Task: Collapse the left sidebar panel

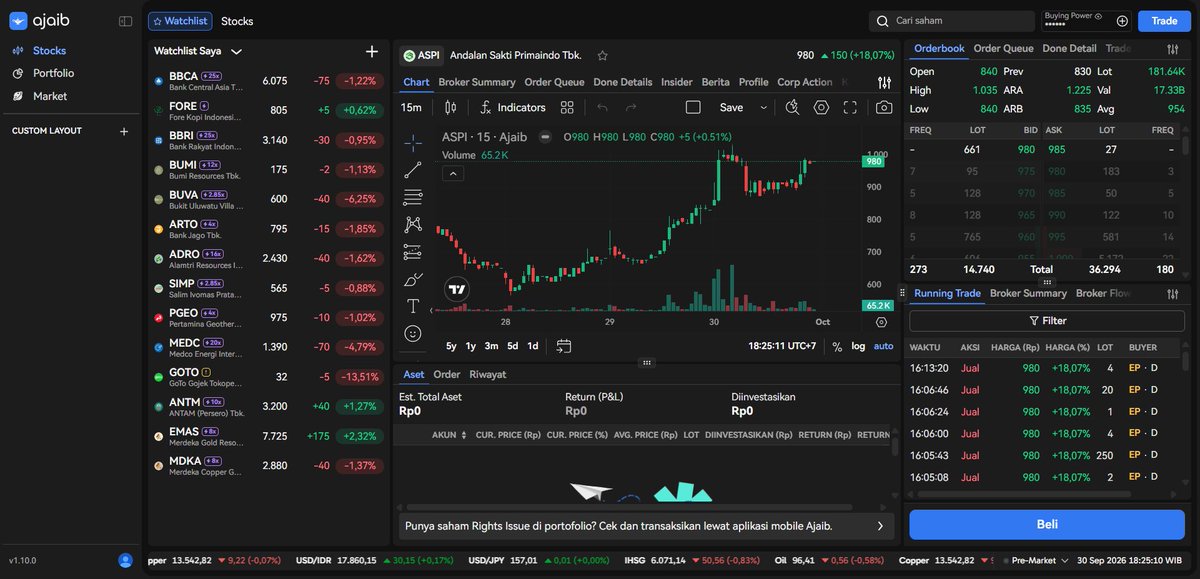Action: (x=125, y=21)
